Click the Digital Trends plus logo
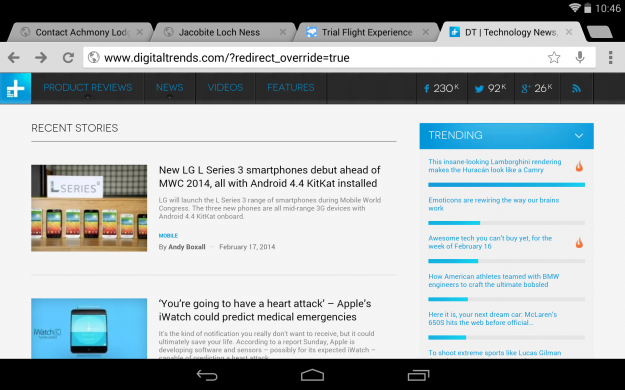The width and height of the screenshot is (625, 390). (15, 88)
